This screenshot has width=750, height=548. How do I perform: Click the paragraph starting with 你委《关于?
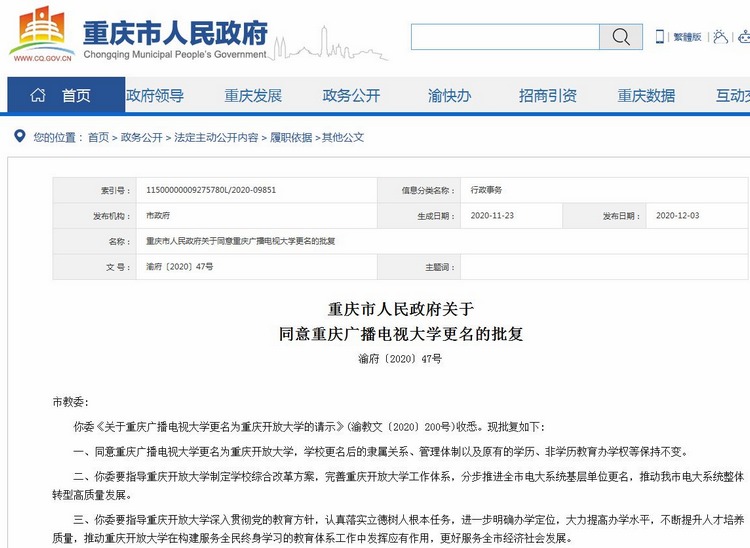[309, 427]
